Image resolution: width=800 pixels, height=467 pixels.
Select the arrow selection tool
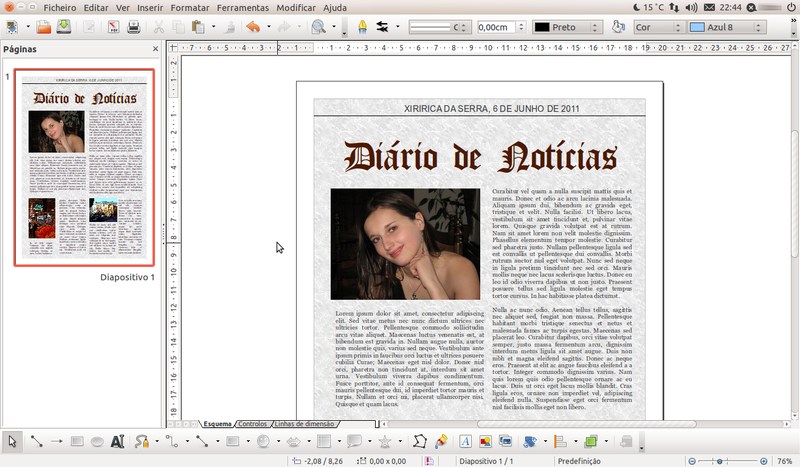[x=12, y=441]
